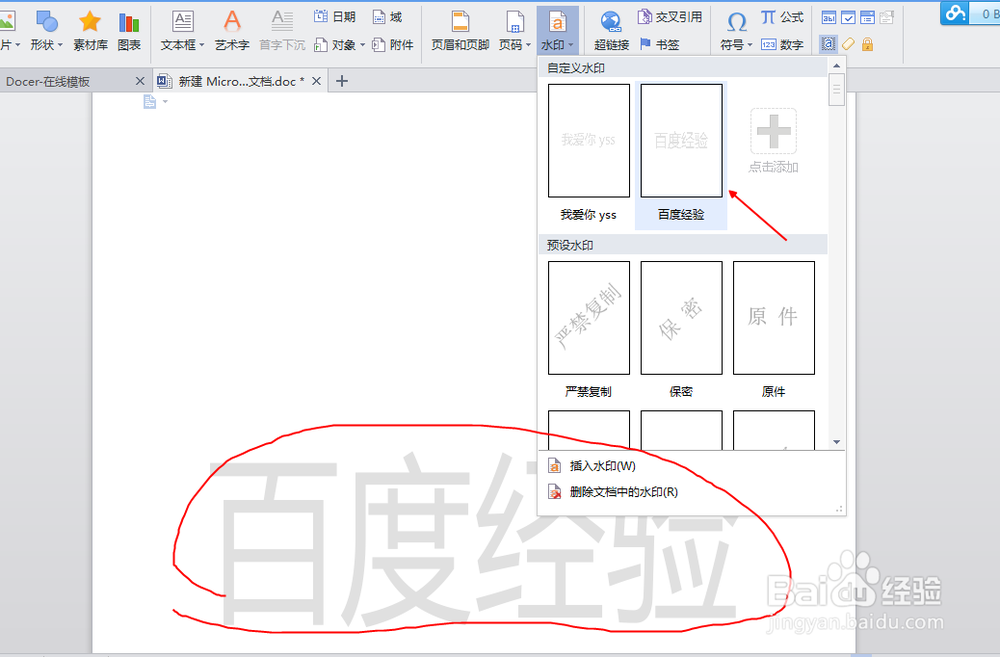Expand the 文本框 dropdown arrow
This screenshot has width=1000, height=657.
click(x=202, y=45)
